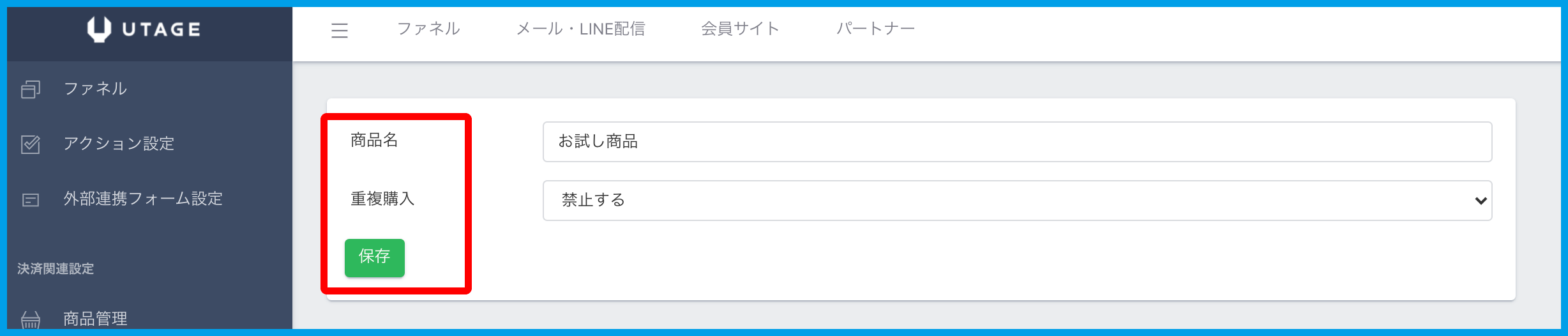Focus the 商品名 text field

click(1016, 142)
